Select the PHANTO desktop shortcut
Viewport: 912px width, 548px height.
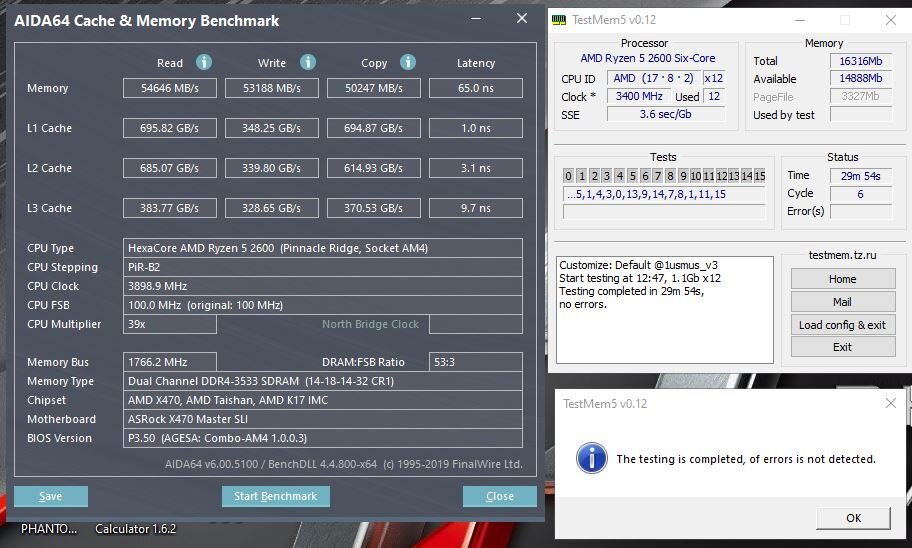point(49,529)
